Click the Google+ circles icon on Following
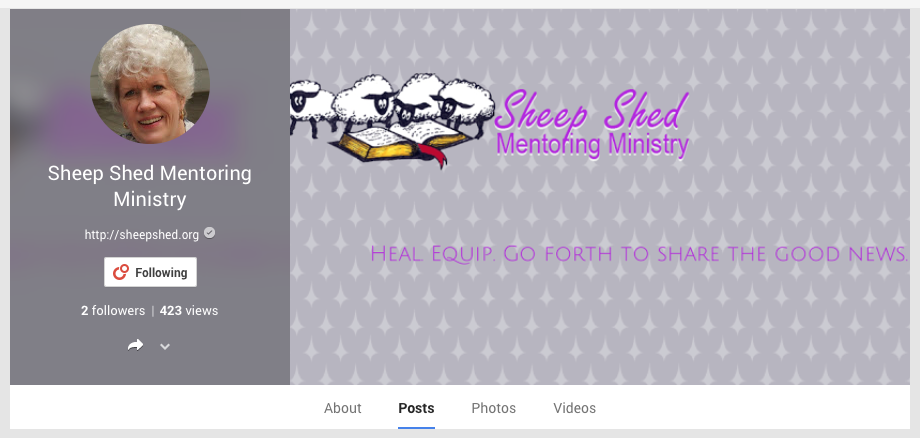This screenshot has width=920, height=438. point(121,272)
